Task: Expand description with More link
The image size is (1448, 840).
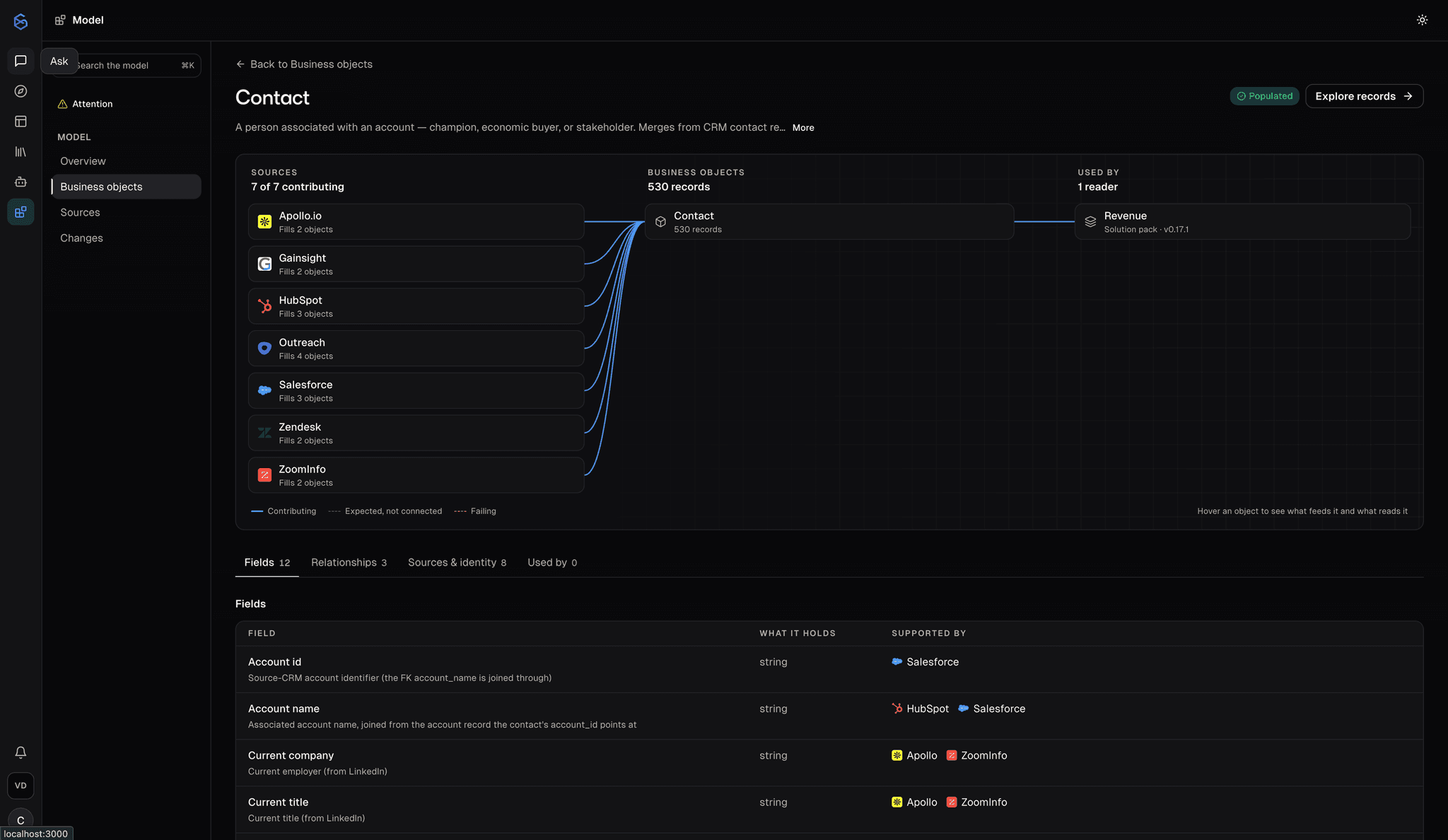Action: [803, 128]
